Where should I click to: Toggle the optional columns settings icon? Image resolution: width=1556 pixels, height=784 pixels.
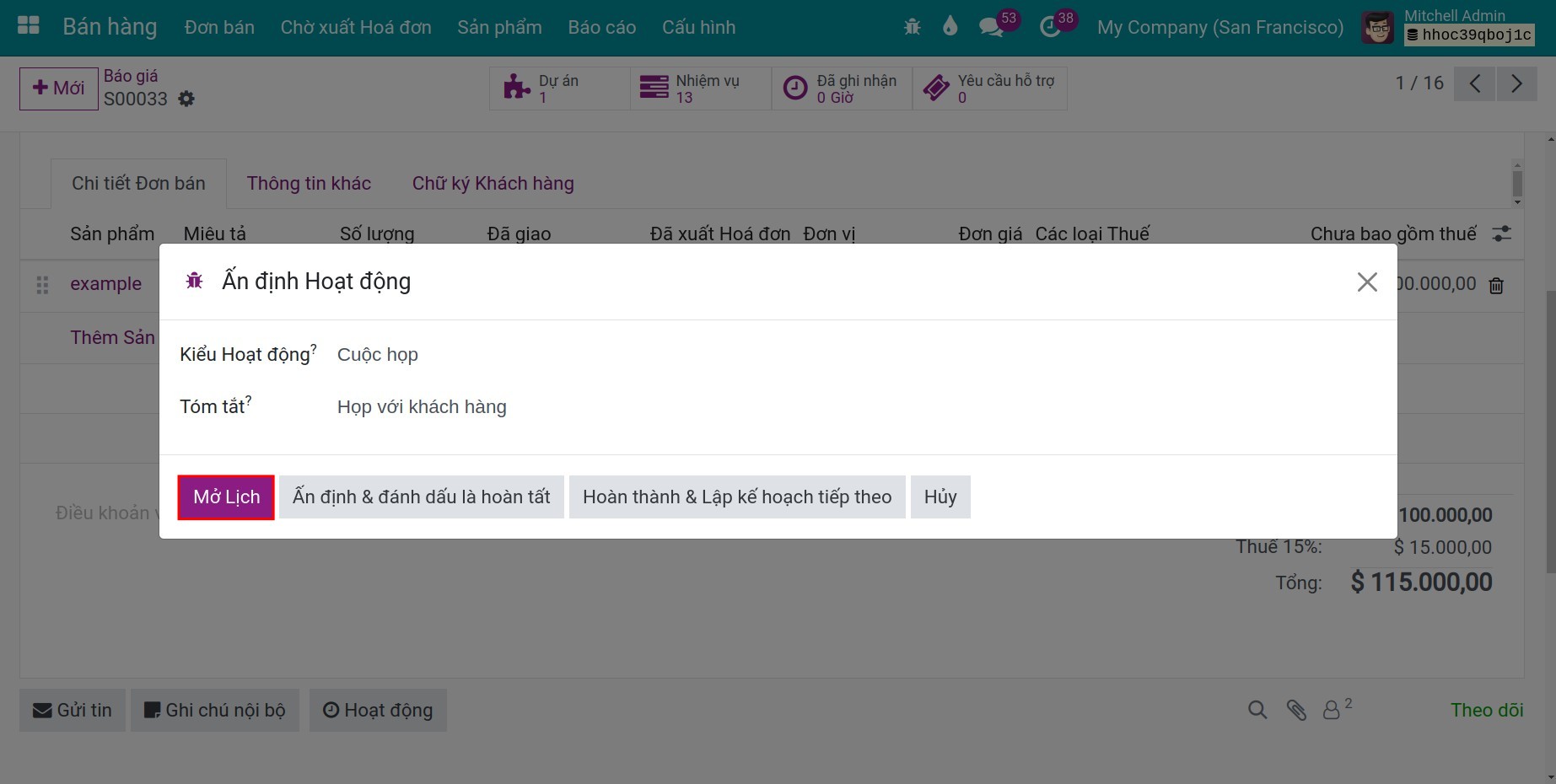(1501, 234)
